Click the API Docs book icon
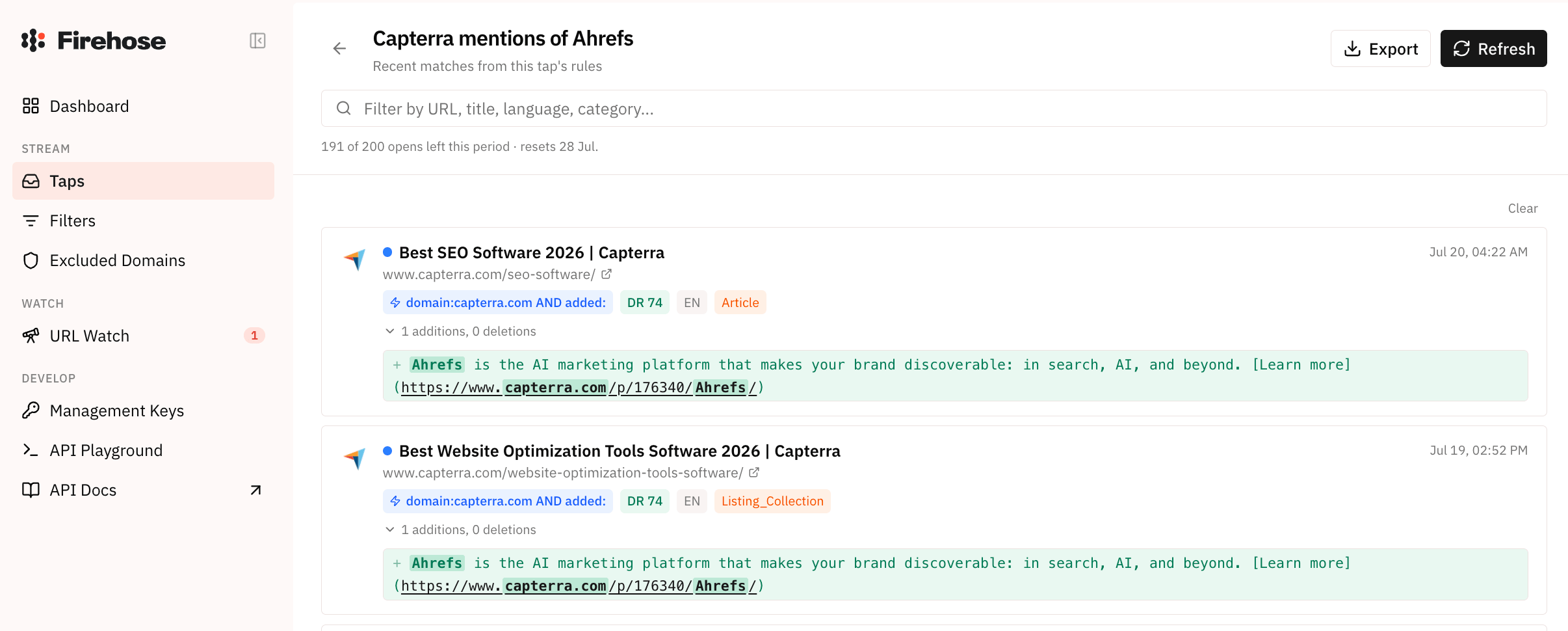Screen dimensions: 1568x631 (x=31, y=490)
